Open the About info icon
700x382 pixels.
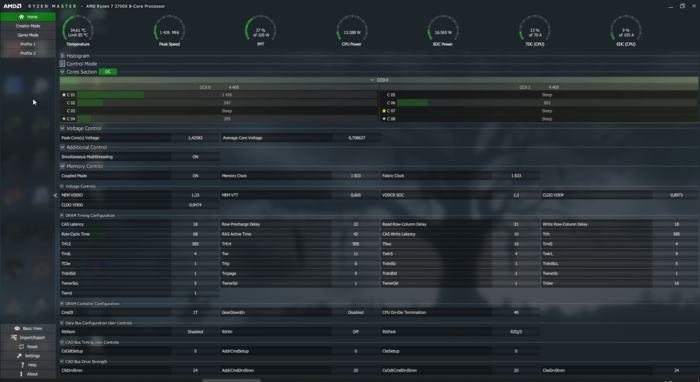click(x=21, y=374)
